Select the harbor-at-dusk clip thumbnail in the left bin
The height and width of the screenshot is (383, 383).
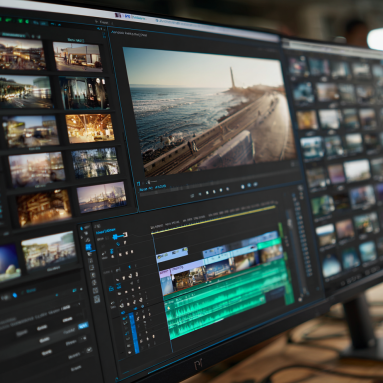[22, 54]
